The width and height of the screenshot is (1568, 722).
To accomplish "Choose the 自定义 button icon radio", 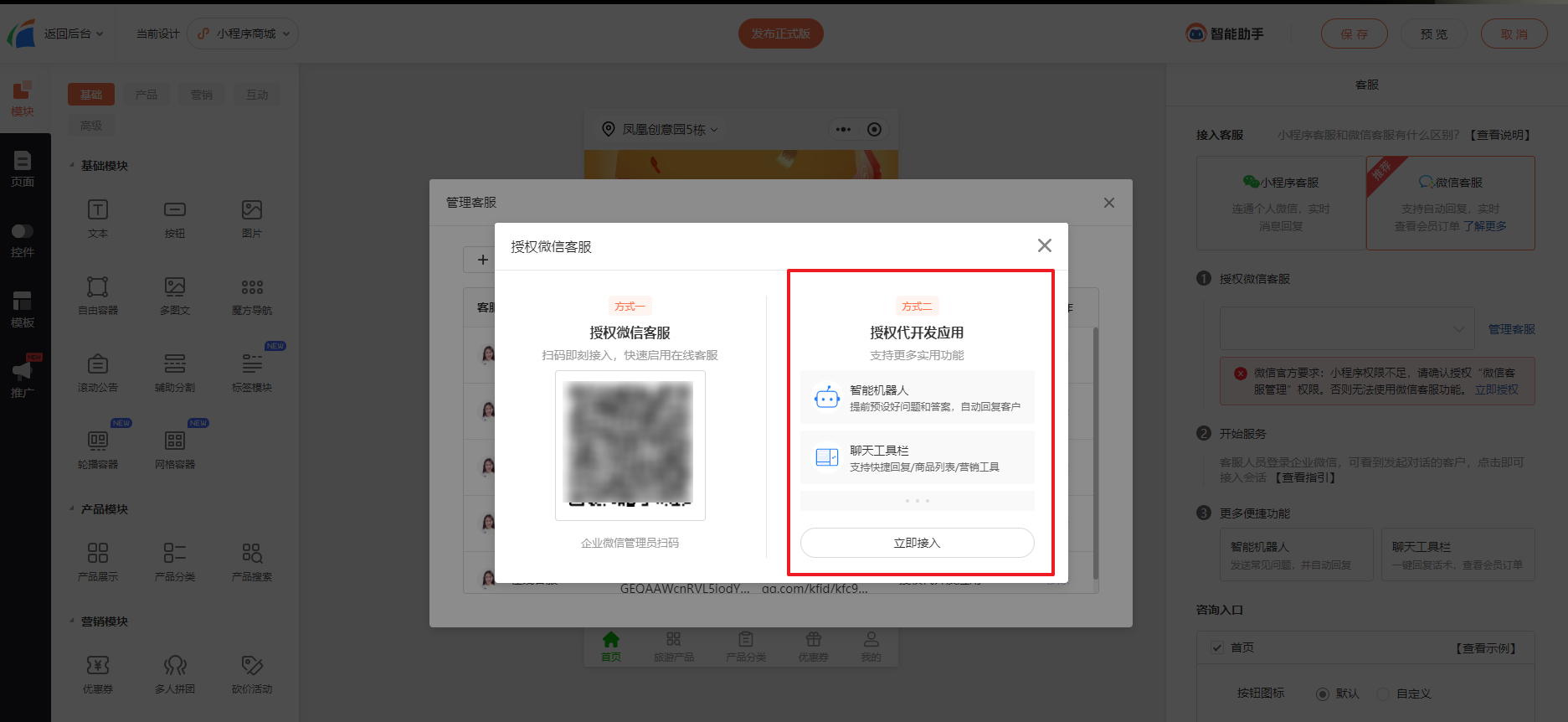I will 1383,694.
